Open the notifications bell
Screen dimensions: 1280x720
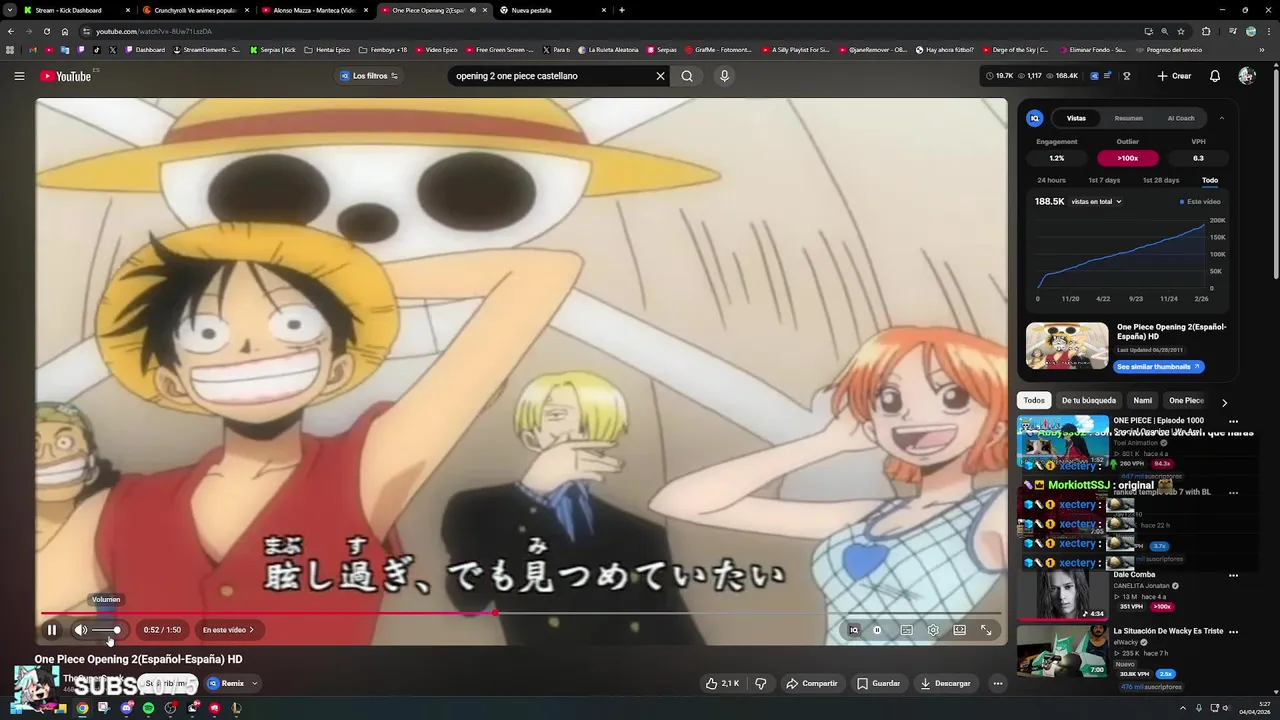point(1215,76)
